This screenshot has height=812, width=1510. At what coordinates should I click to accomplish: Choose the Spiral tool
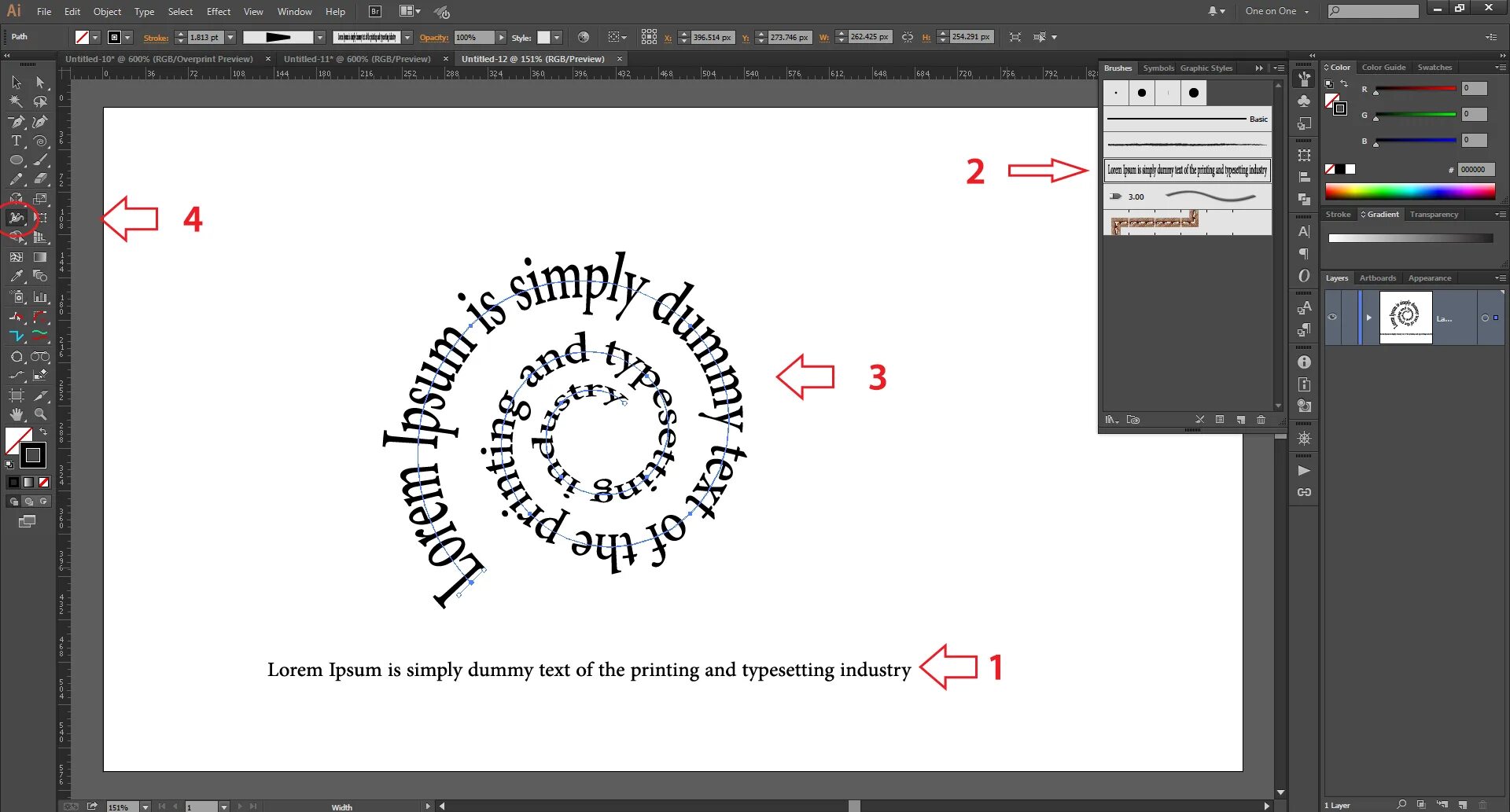[x=40, y=141]
